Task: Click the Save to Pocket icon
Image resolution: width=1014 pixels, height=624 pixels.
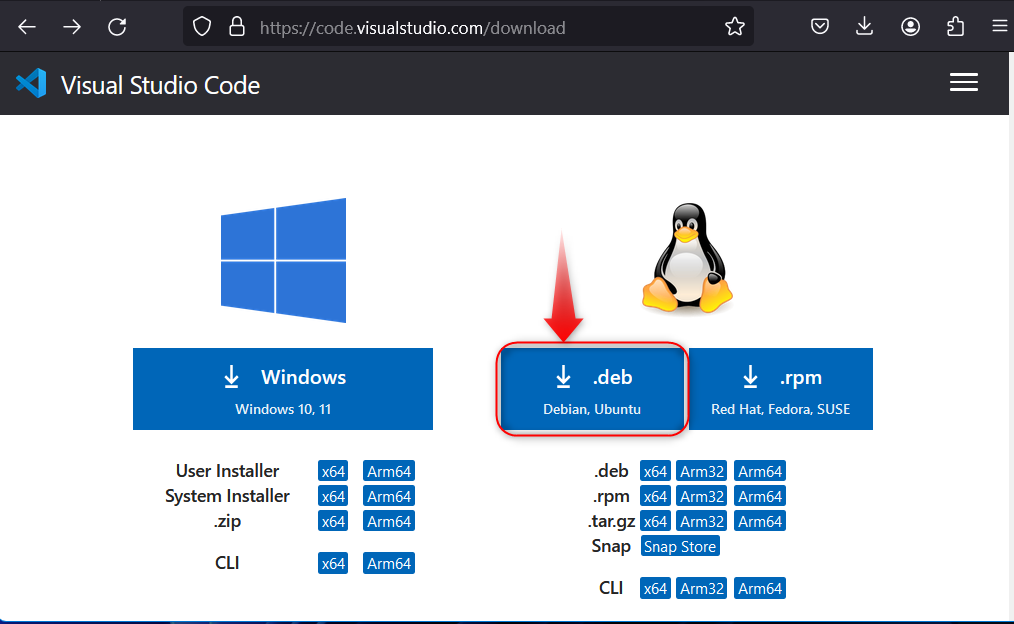Action: 820,27
